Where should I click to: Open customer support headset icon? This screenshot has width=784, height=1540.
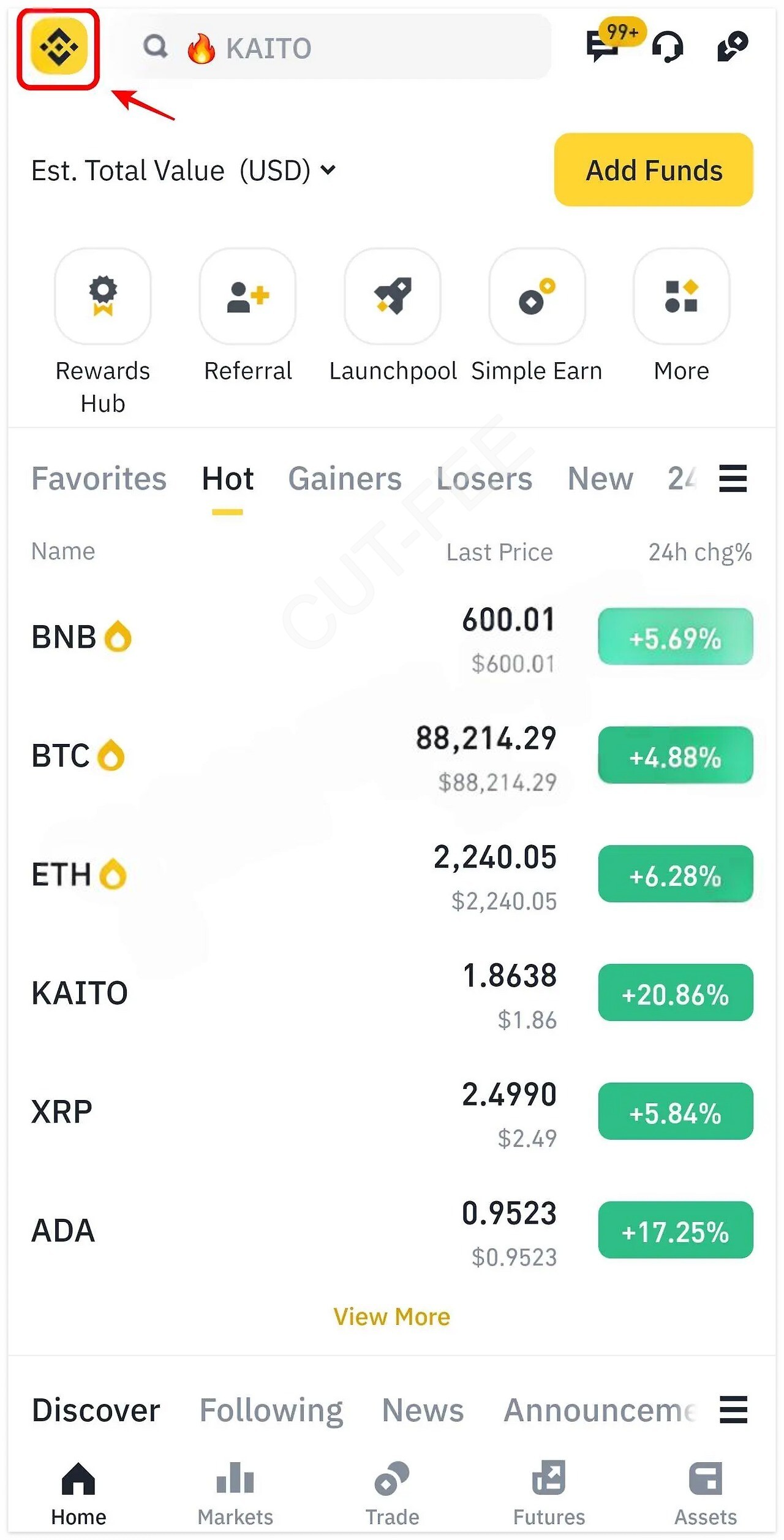668,47
